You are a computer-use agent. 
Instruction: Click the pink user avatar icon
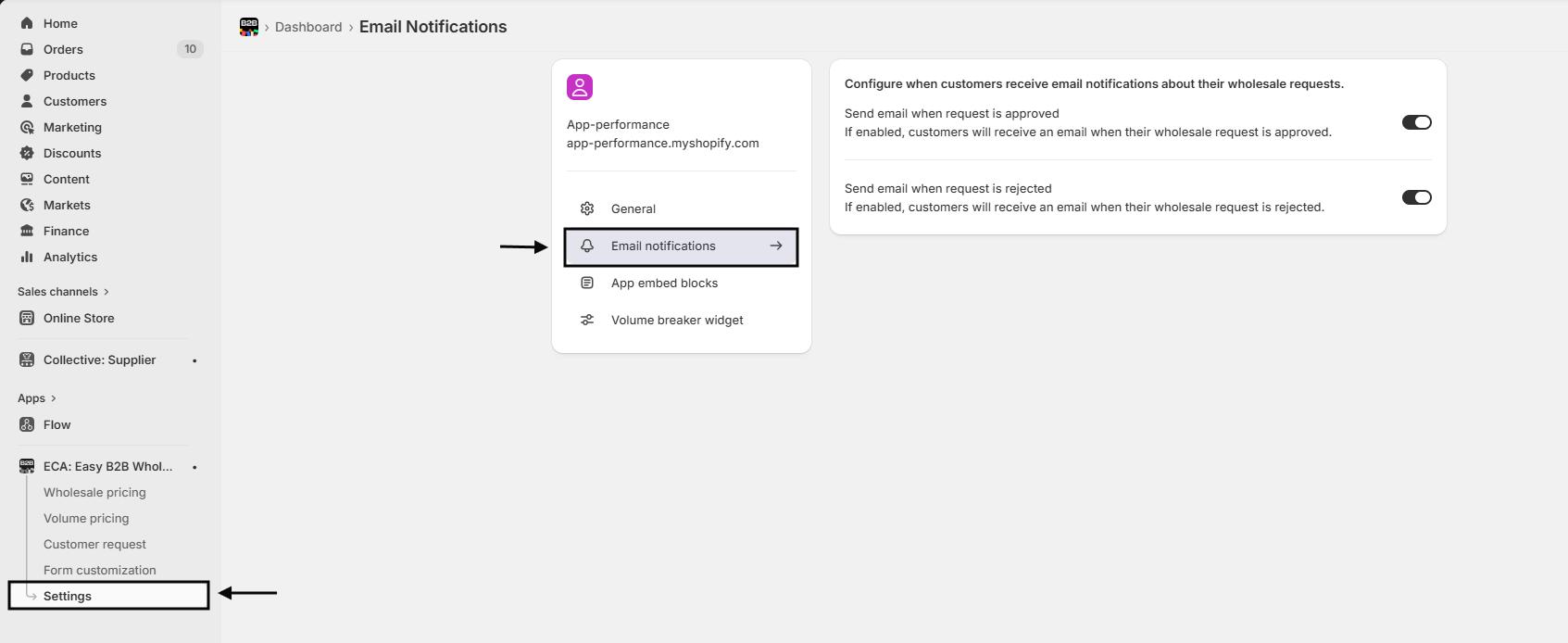click(580, 87)
